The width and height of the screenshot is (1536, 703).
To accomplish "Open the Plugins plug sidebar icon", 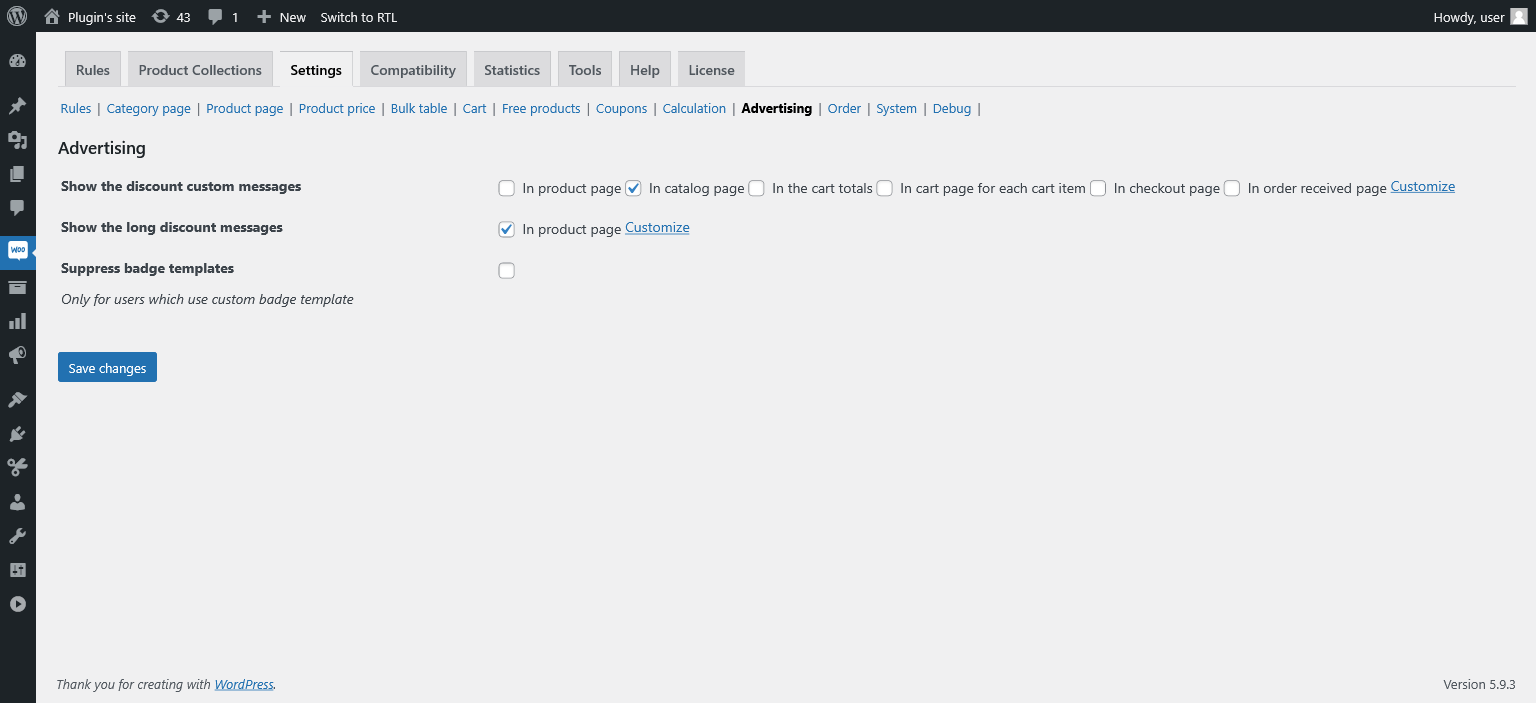I will click(17, 434).
